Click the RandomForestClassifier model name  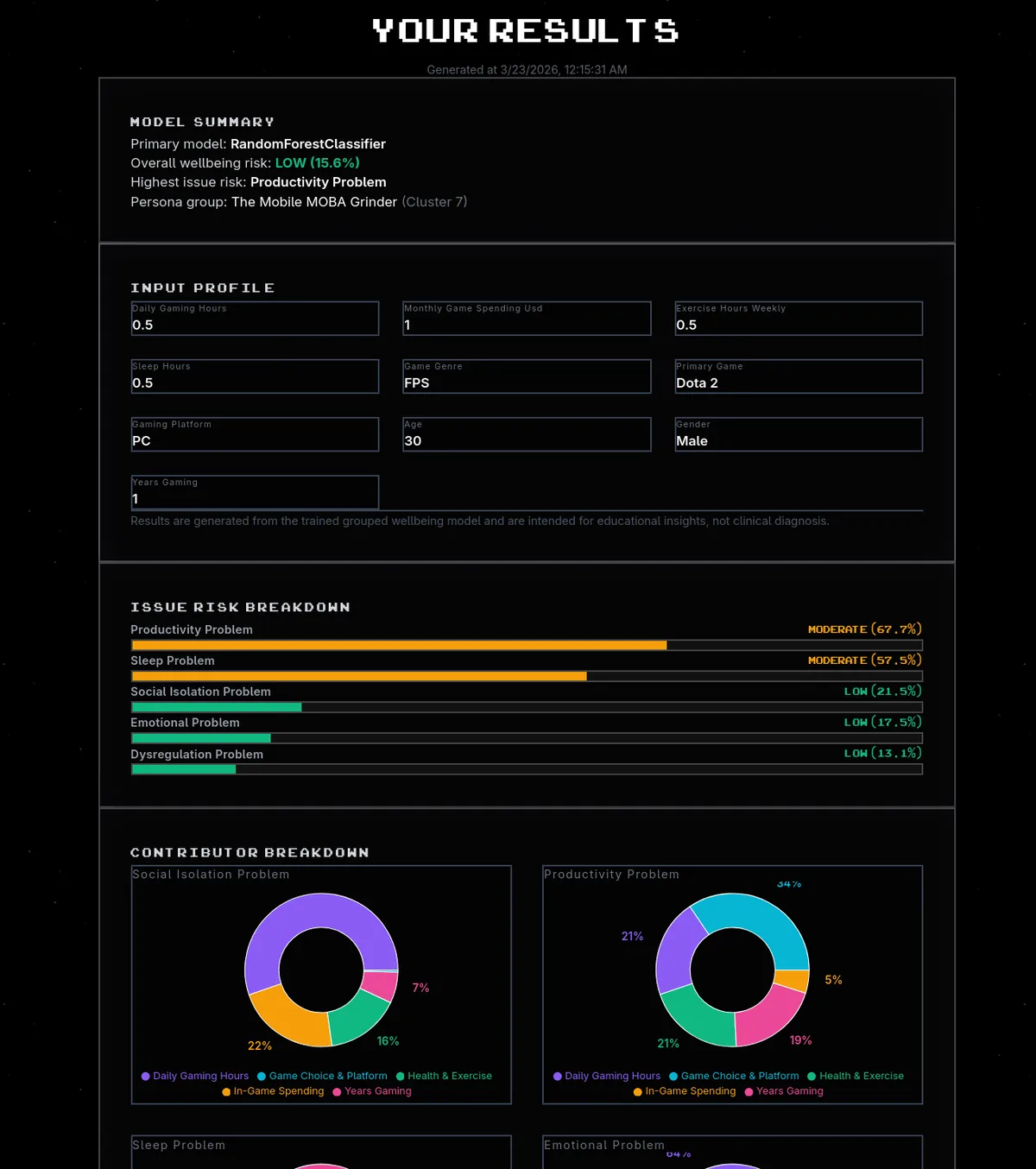(308, 144)
